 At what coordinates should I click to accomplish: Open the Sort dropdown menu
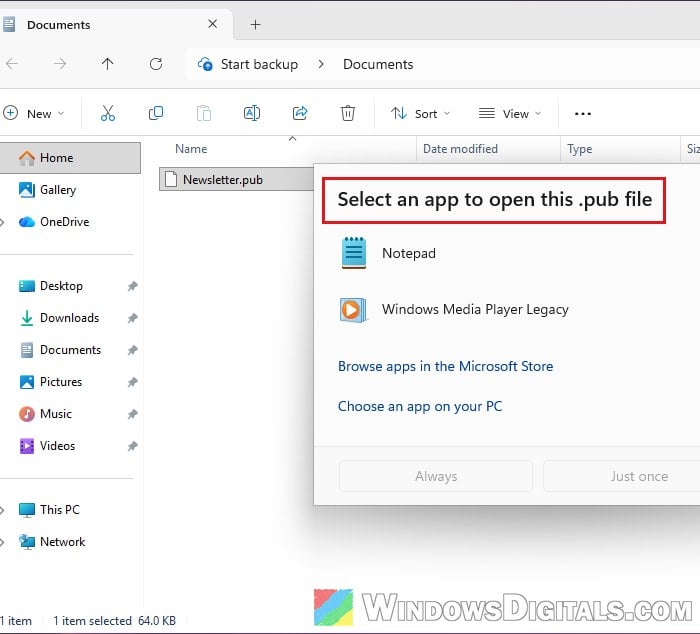point(421,113)
